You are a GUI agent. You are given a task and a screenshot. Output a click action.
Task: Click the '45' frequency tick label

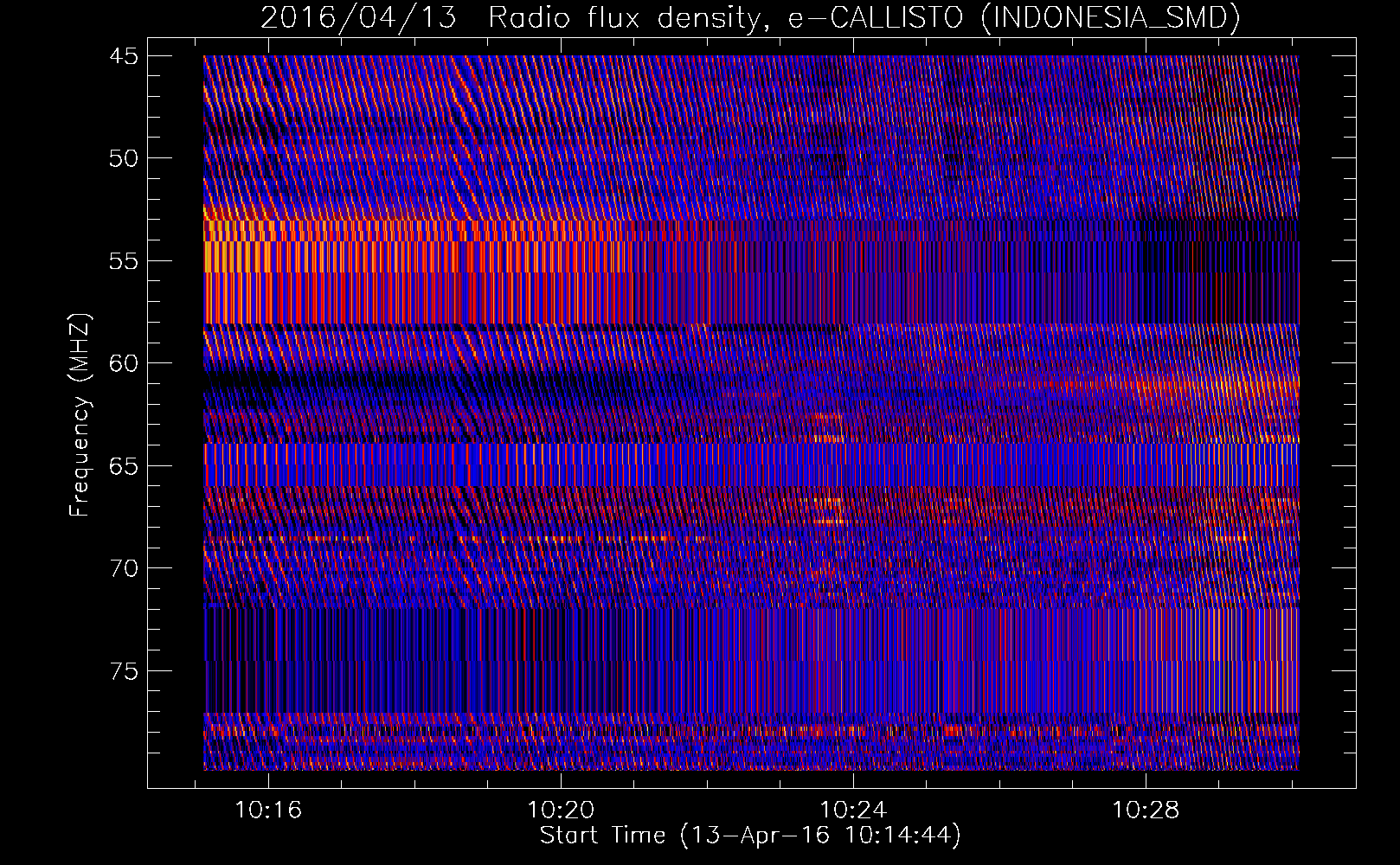pos(123,56)
